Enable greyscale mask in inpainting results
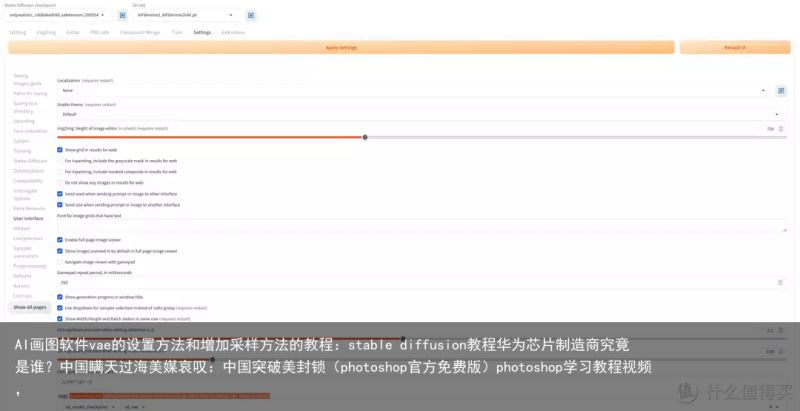 point(60,161)
